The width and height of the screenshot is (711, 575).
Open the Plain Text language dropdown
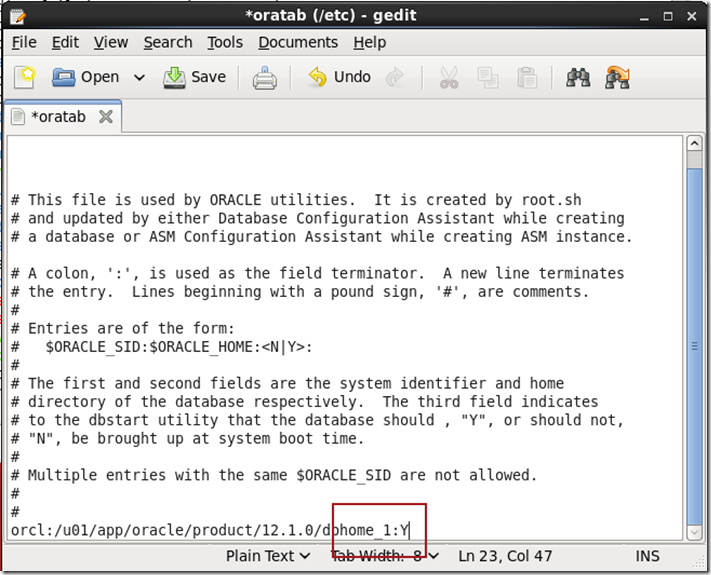pyautogui.click(x=268, y=556)
